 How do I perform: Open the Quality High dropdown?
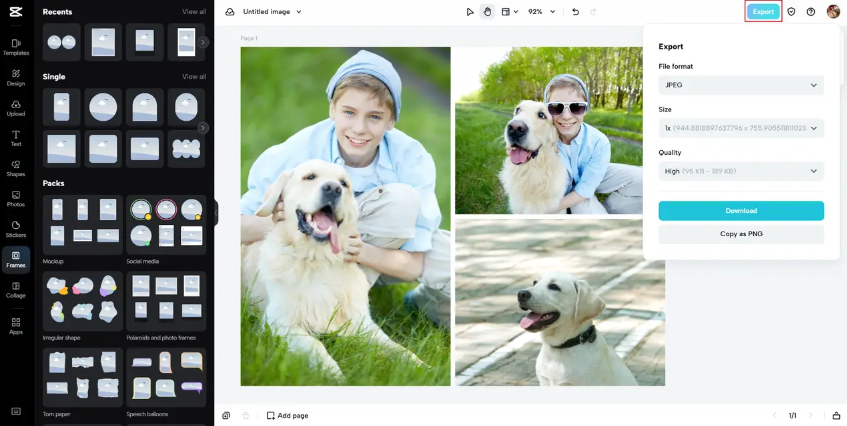[x=741, y=172]
